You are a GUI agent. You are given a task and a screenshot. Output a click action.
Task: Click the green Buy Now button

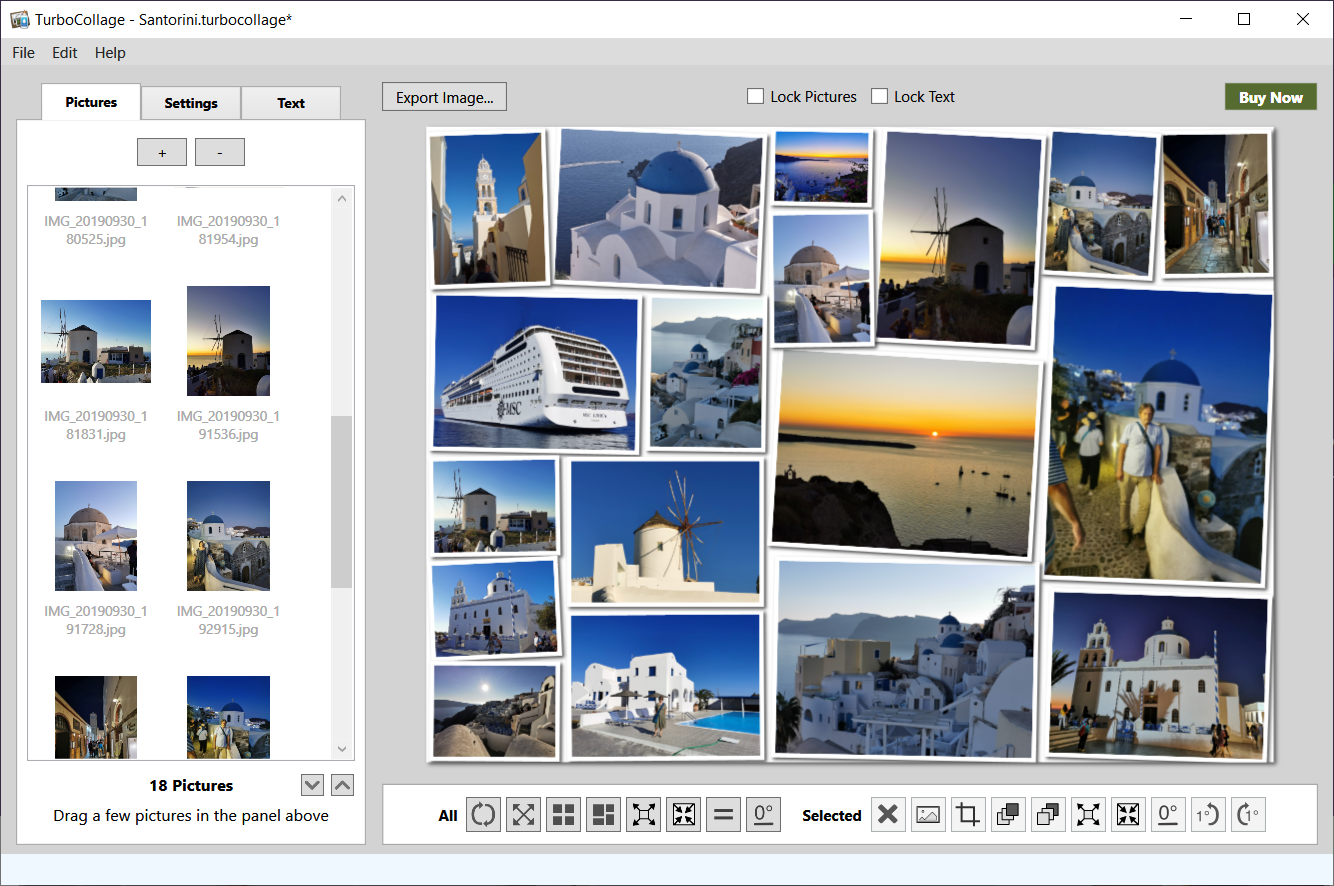[x=1270, y=97]
